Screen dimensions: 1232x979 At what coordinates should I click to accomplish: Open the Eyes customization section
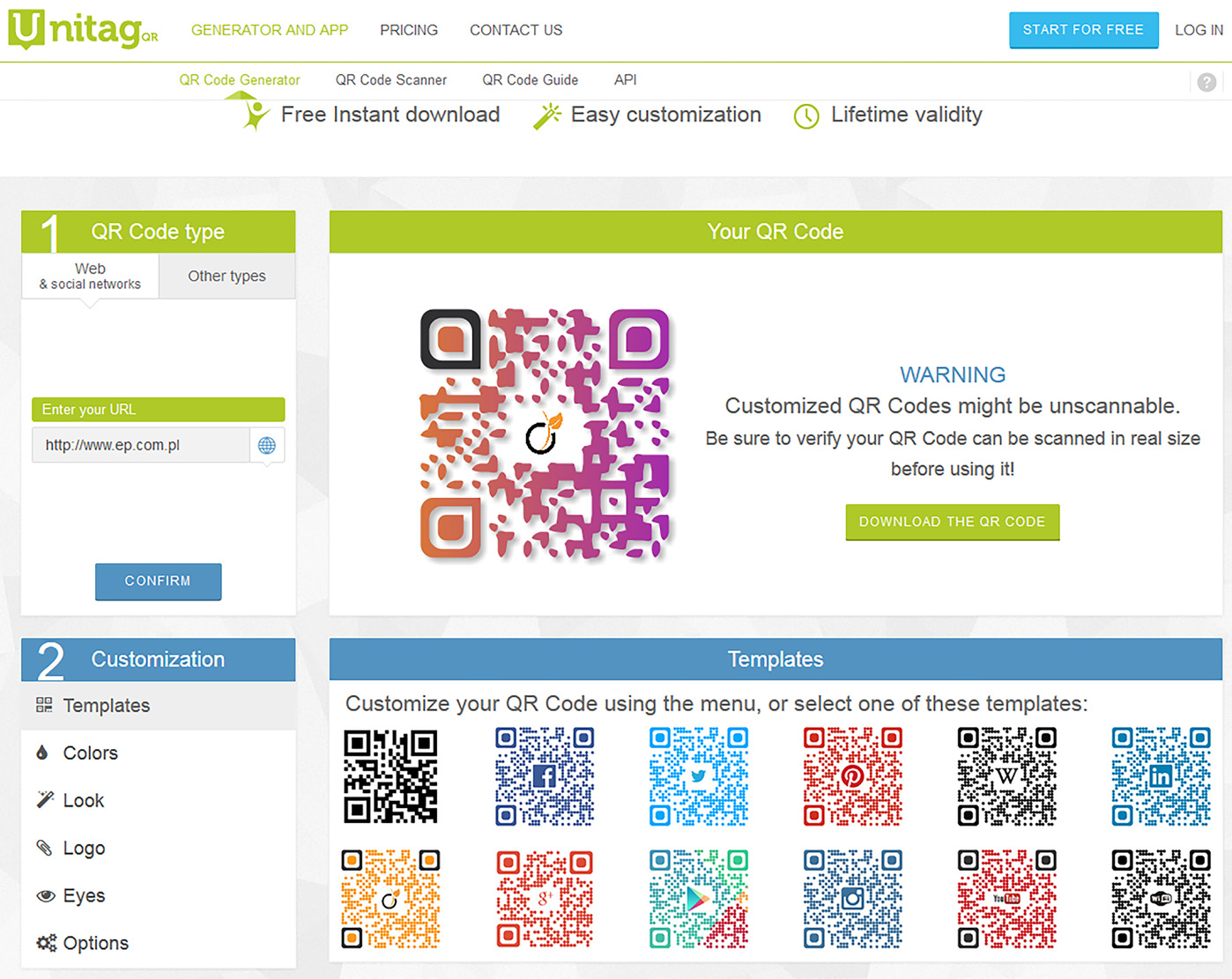pyautogui.click(x=159, y=896)
